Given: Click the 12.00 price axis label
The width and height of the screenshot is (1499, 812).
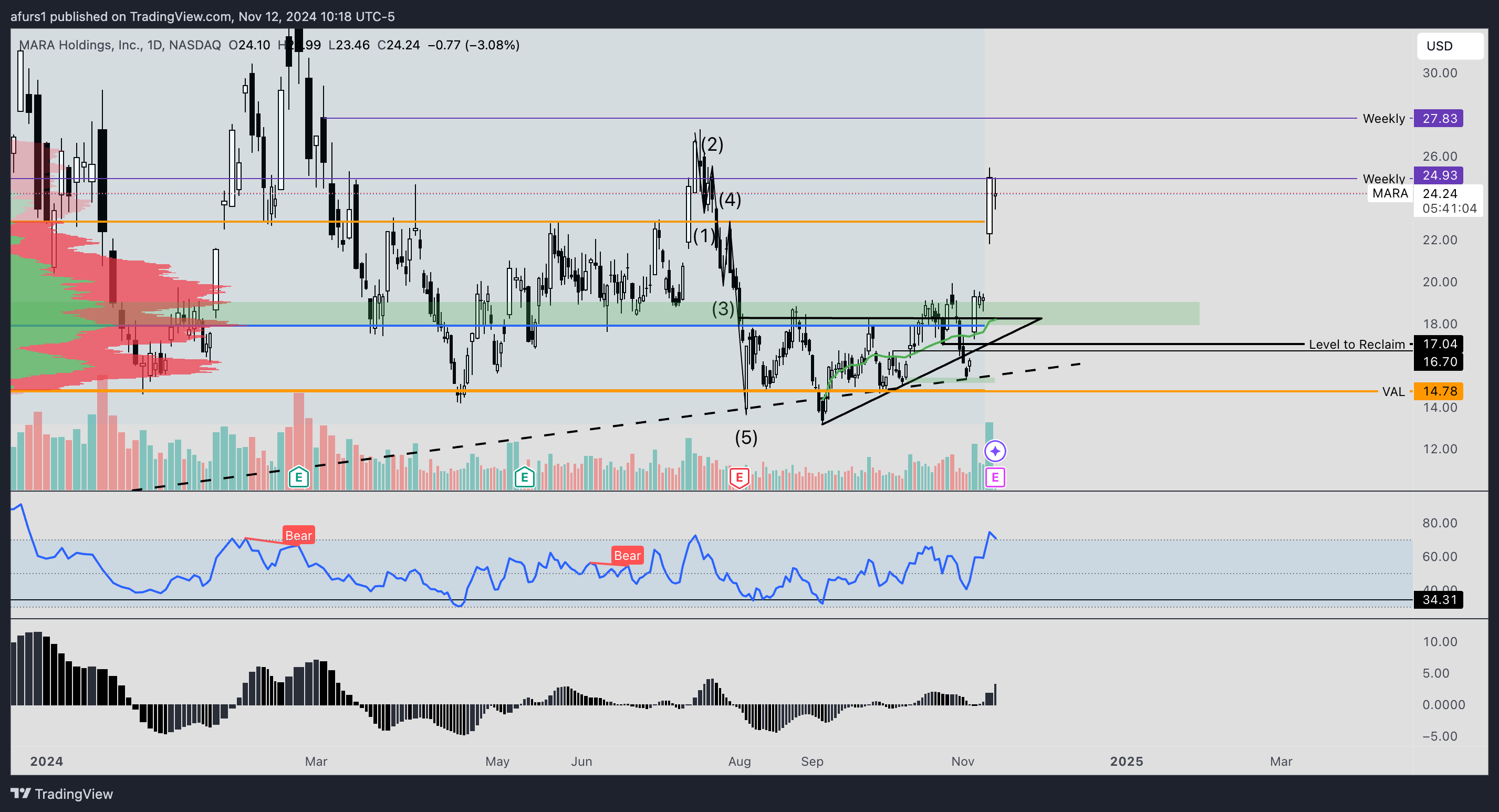Looking at the screenshot, I should point(1440,449).
